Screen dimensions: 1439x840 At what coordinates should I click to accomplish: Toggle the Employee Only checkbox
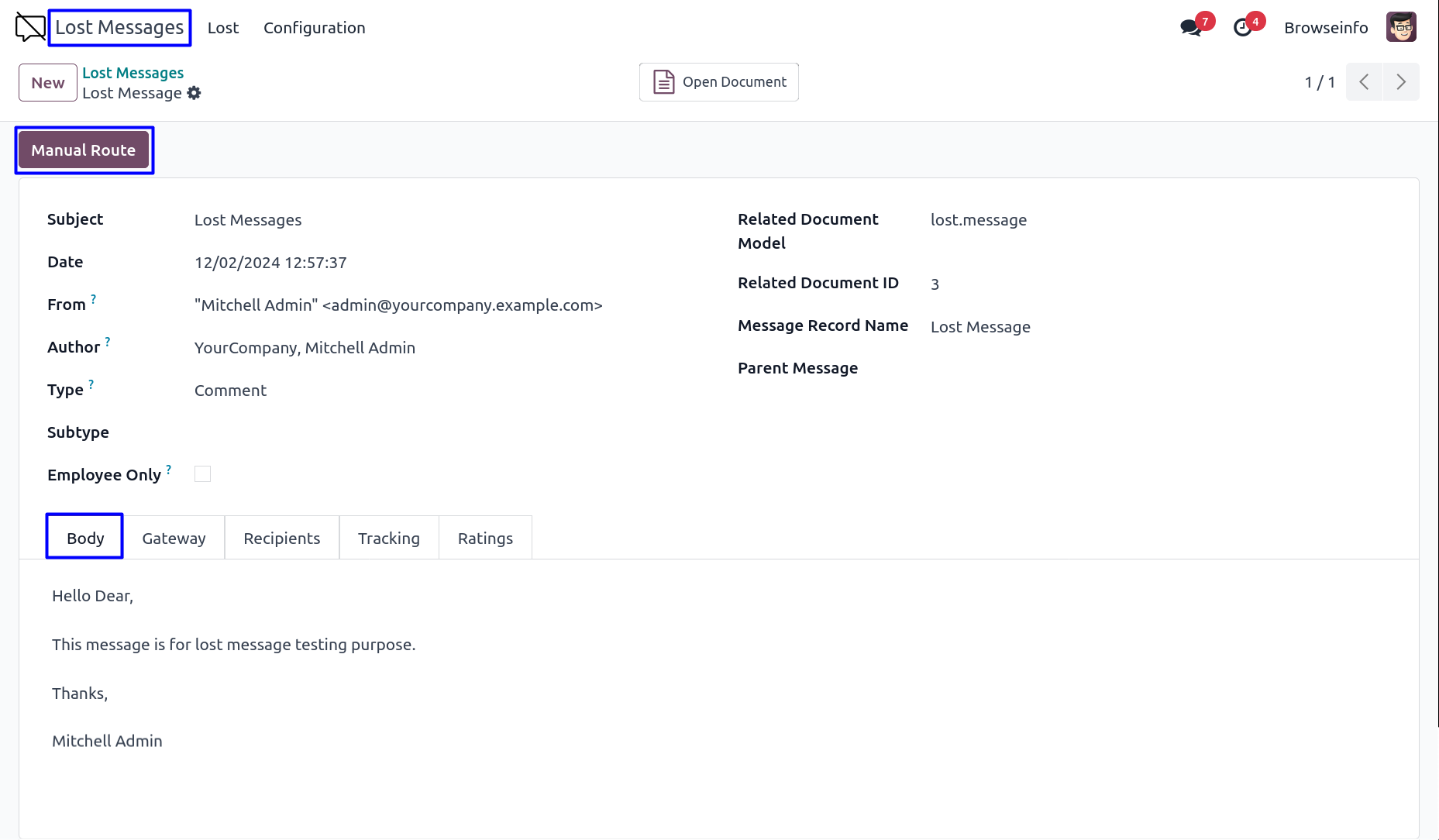click(x=202, y=474)
